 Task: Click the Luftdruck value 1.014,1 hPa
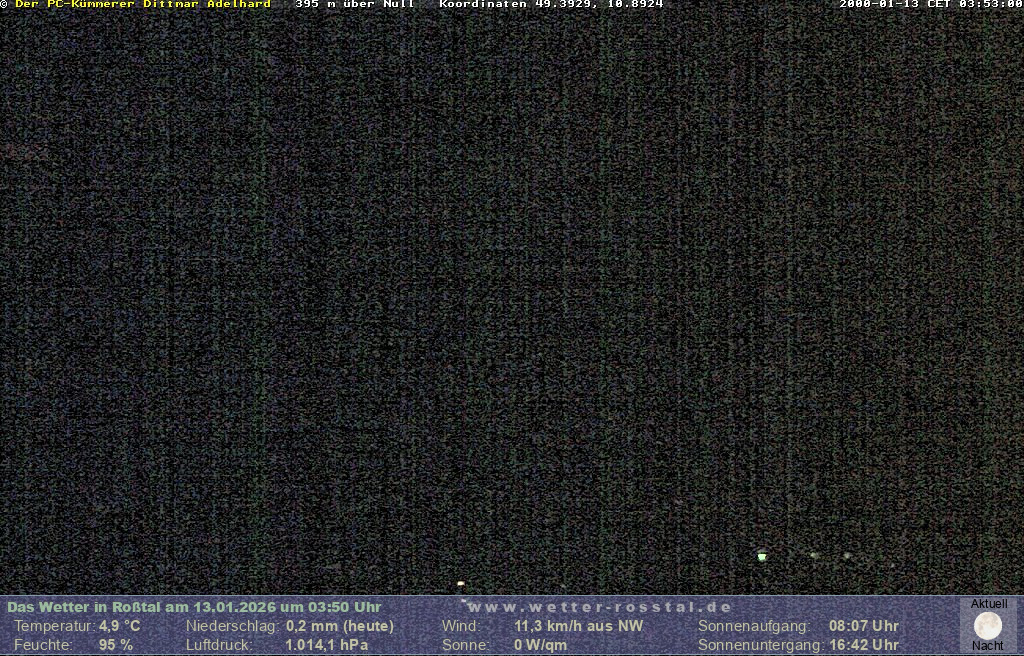click(x=327, y=645)
